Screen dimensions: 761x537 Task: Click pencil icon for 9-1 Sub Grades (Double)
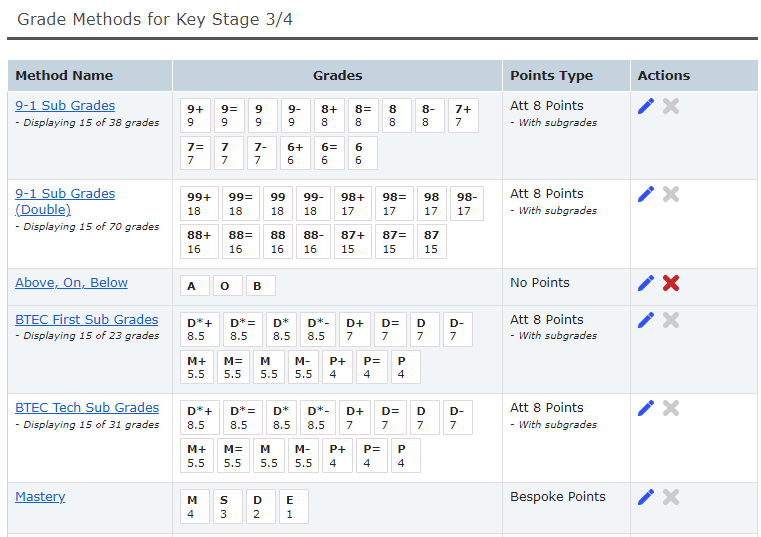click(x=646, y=194)
